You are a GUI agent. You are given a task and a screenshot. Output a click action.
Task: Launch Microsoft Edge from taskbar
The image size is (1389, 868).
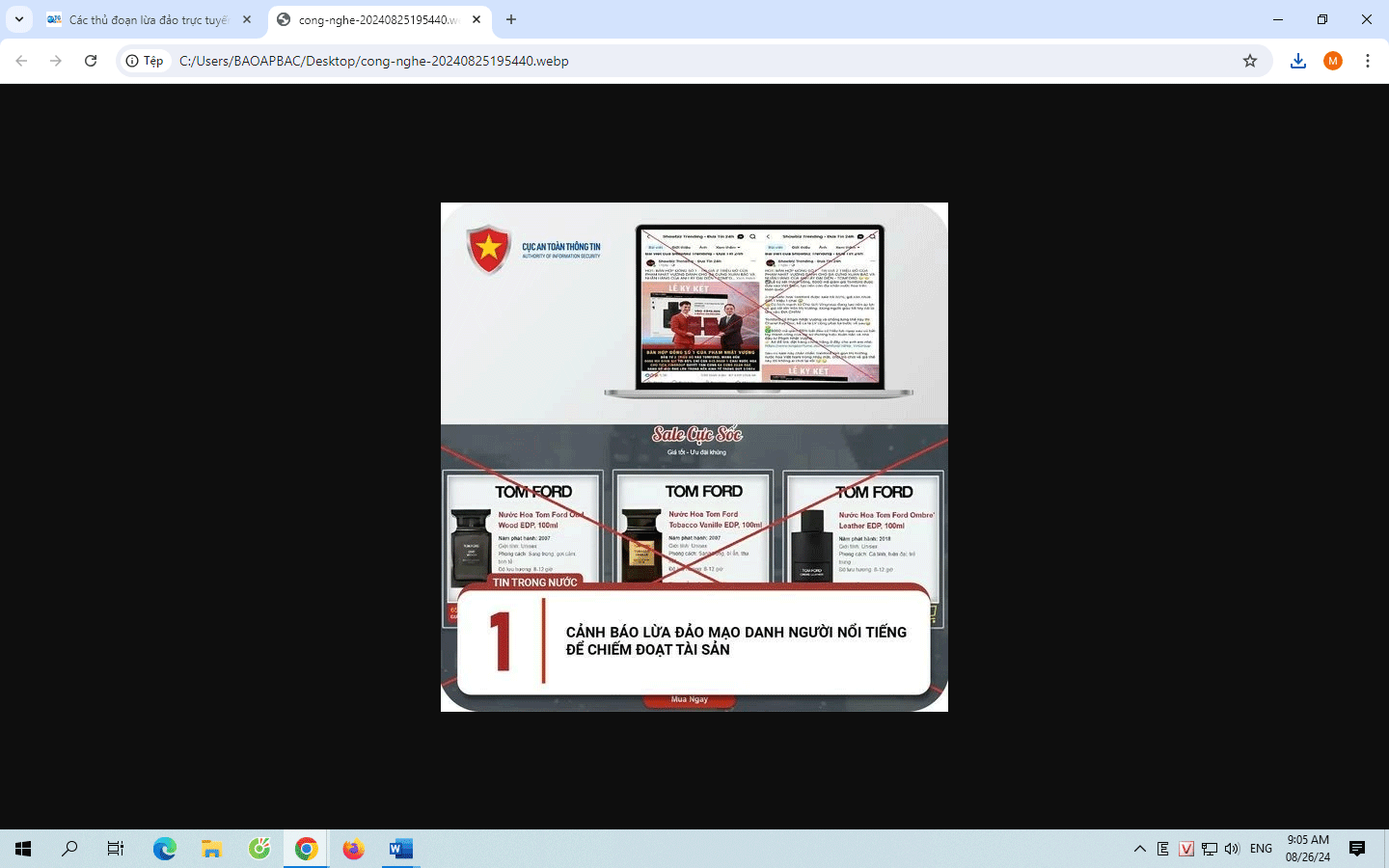165,849
